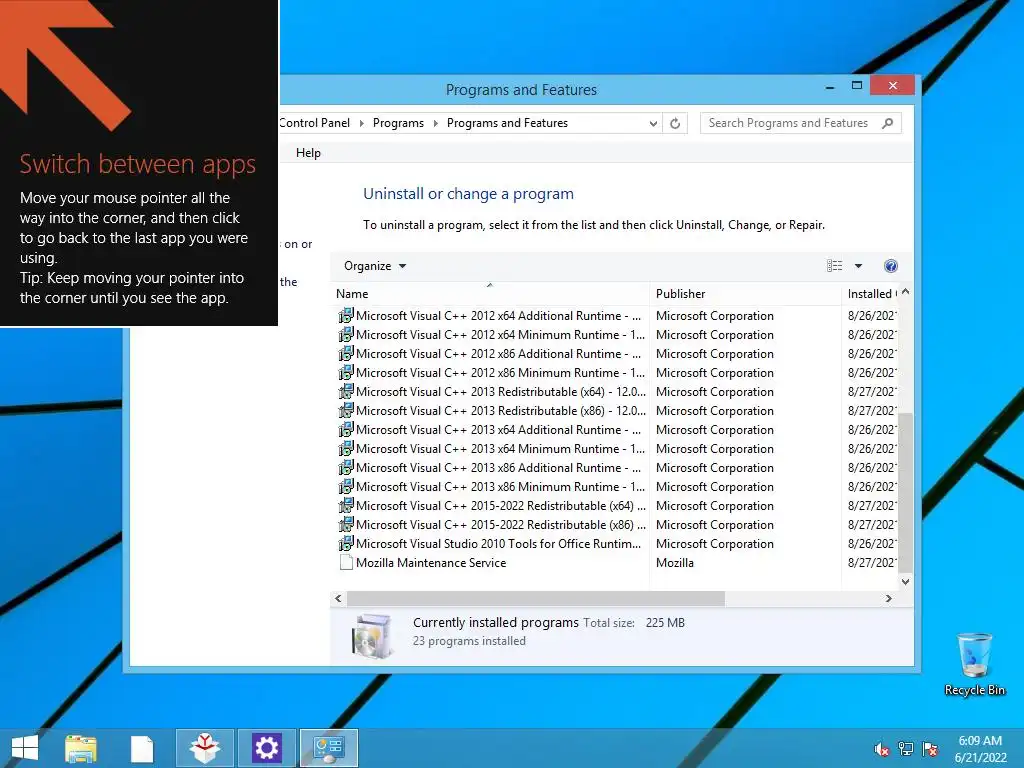Screen dimensions: 1024x768
Task: Open the view options dropdown arrow
Action: point(858,266)
